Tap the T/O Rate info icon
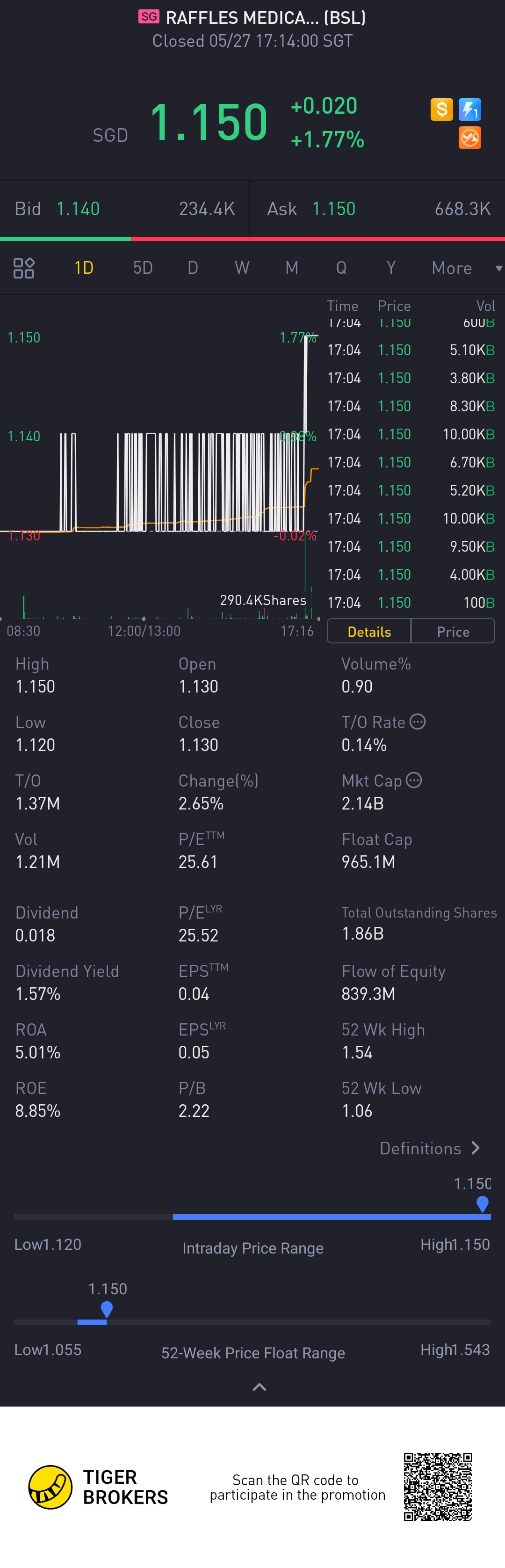The width and height of the screenshot is (505, 1568). coord(418,722)
